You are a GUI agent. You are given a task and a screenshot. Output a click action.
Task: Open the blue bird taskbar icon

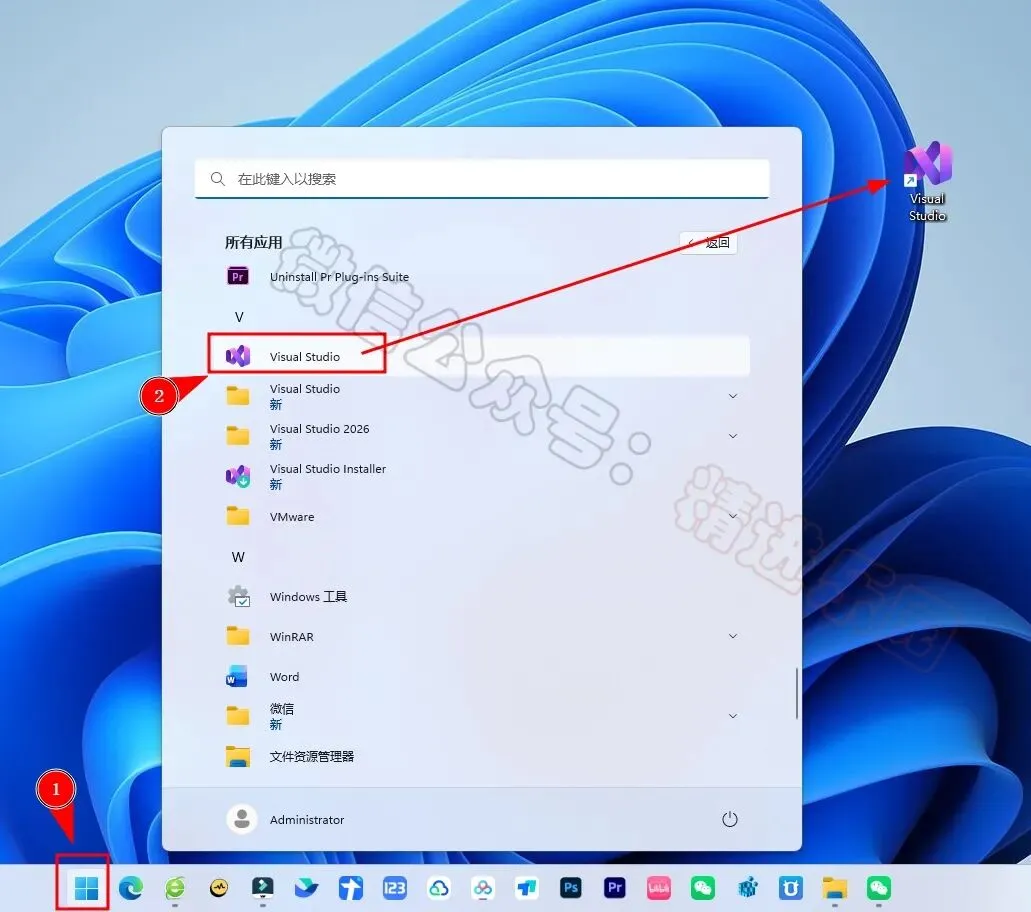(306, 888)
